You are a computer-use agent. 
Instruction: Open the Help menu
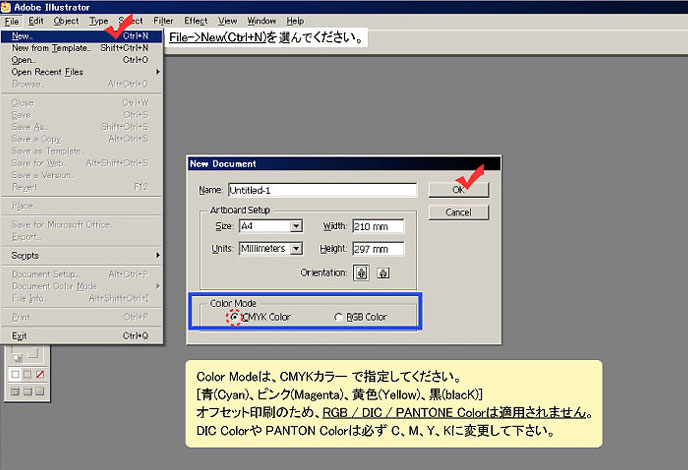(x=295, y=21)
